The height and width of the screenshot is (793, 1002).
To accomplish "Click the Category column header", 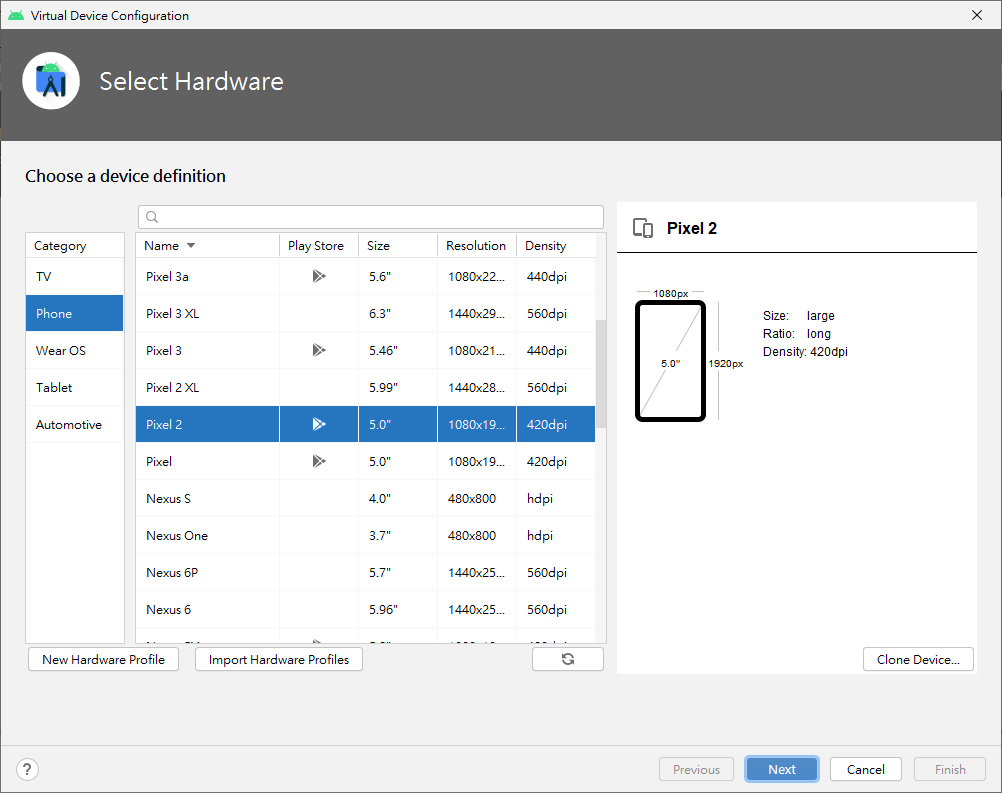I will point(75,245).
